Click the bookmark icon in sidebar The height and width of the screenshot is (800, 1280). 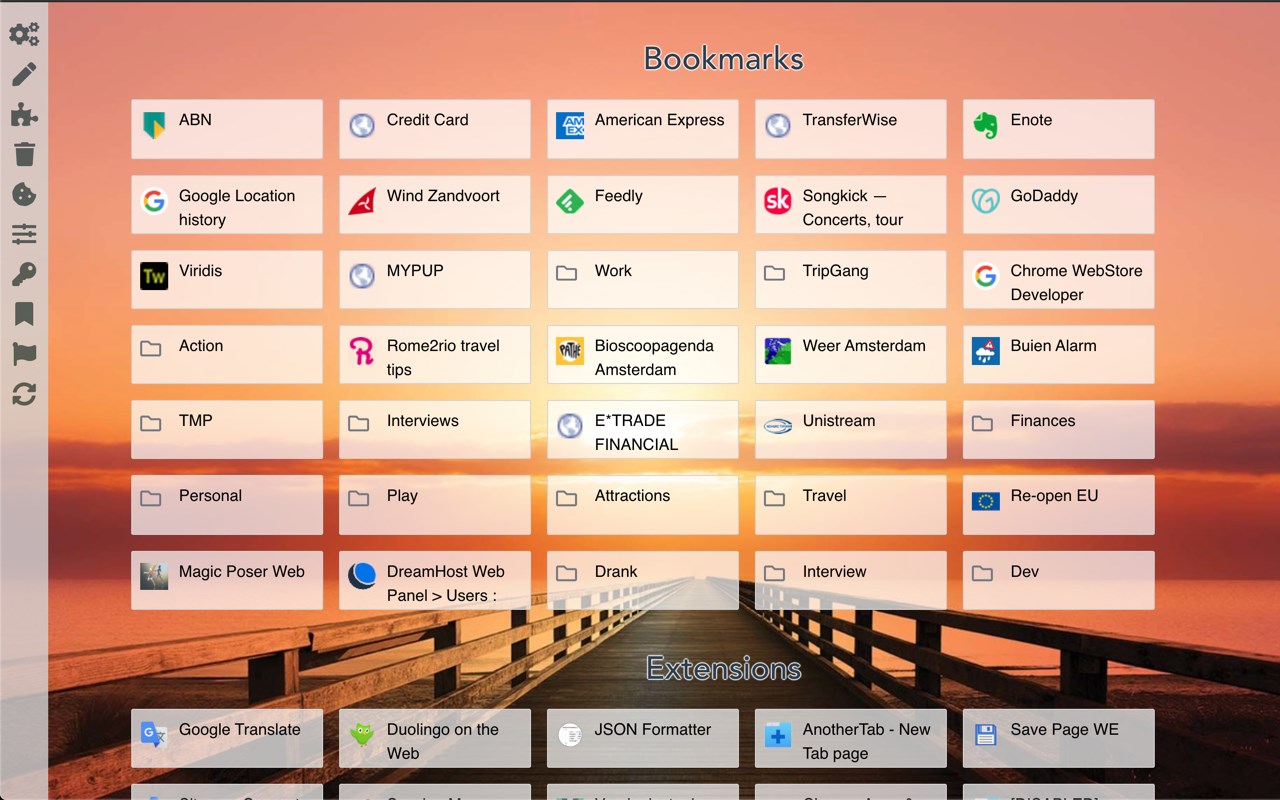[x=24, y=314]
